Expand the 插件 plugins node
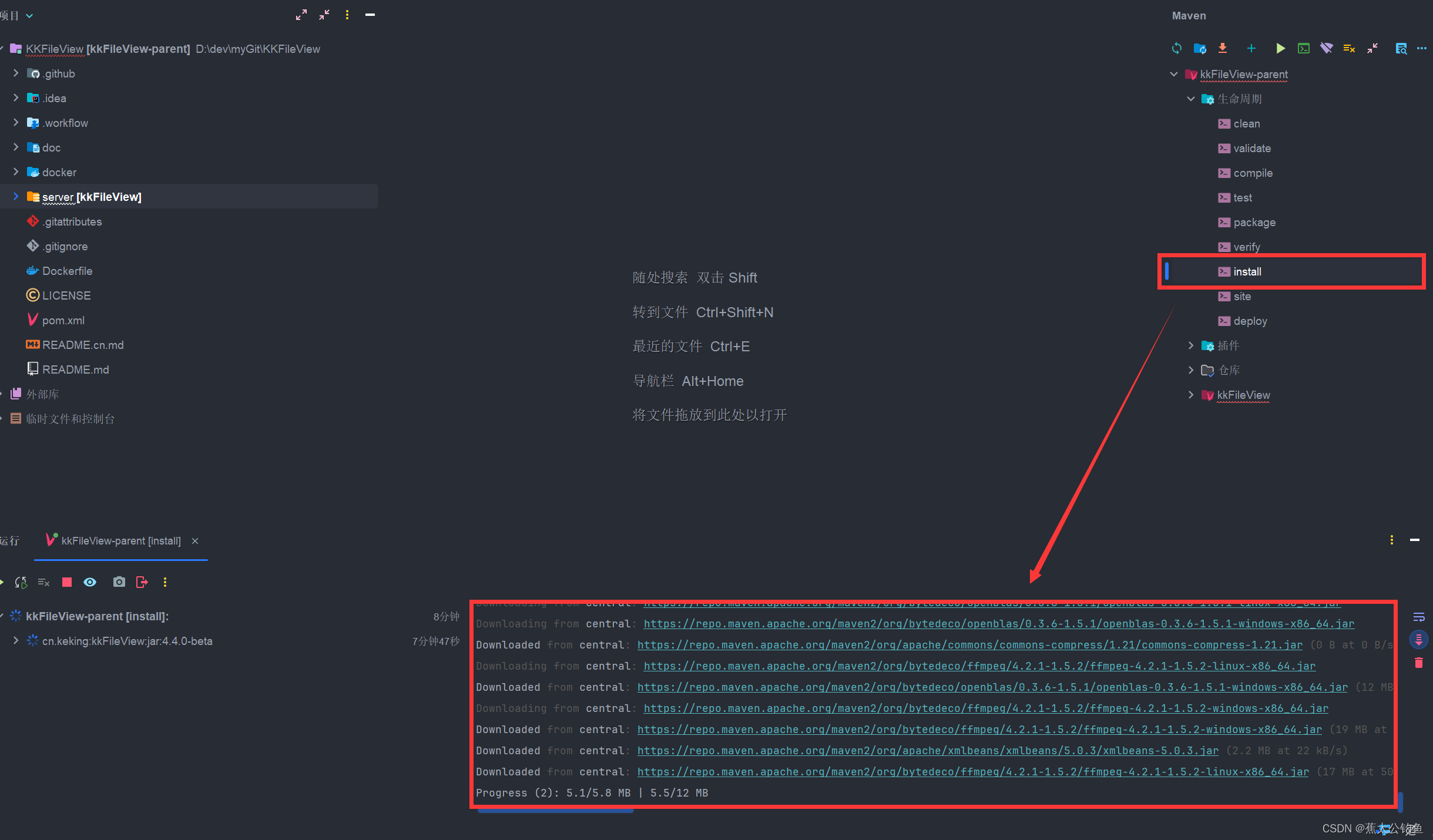The height and width of the screenshot is (840, 1433). pyautogui.click(x=1191, y=345)
